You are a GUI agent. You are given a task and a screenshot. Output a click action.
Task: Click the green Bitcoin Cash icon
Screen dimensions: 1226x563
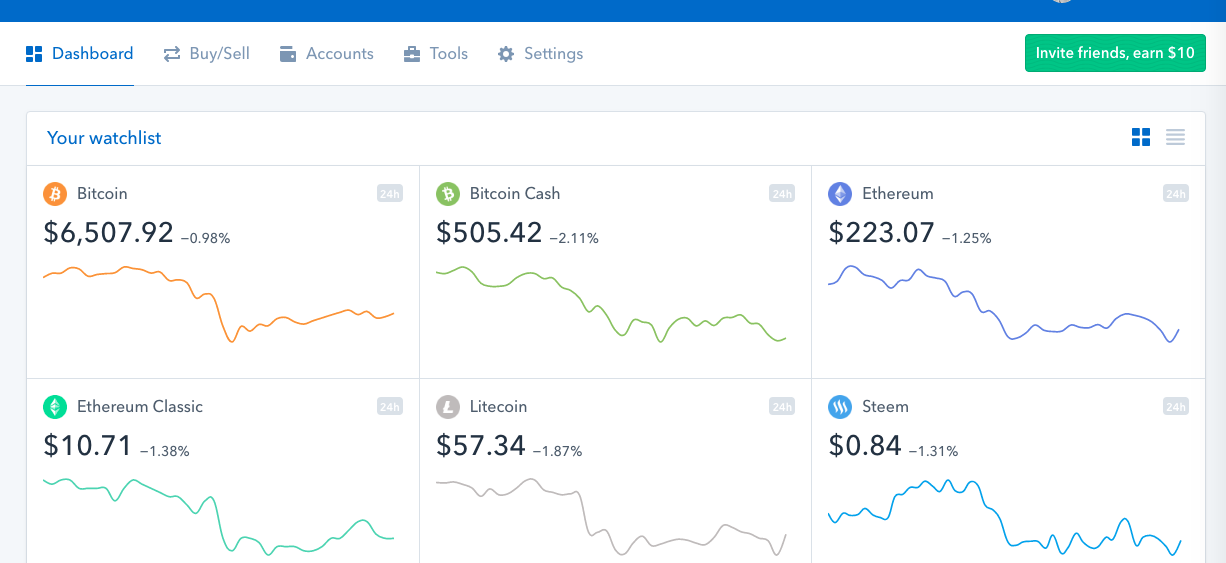tap(448, 194)
